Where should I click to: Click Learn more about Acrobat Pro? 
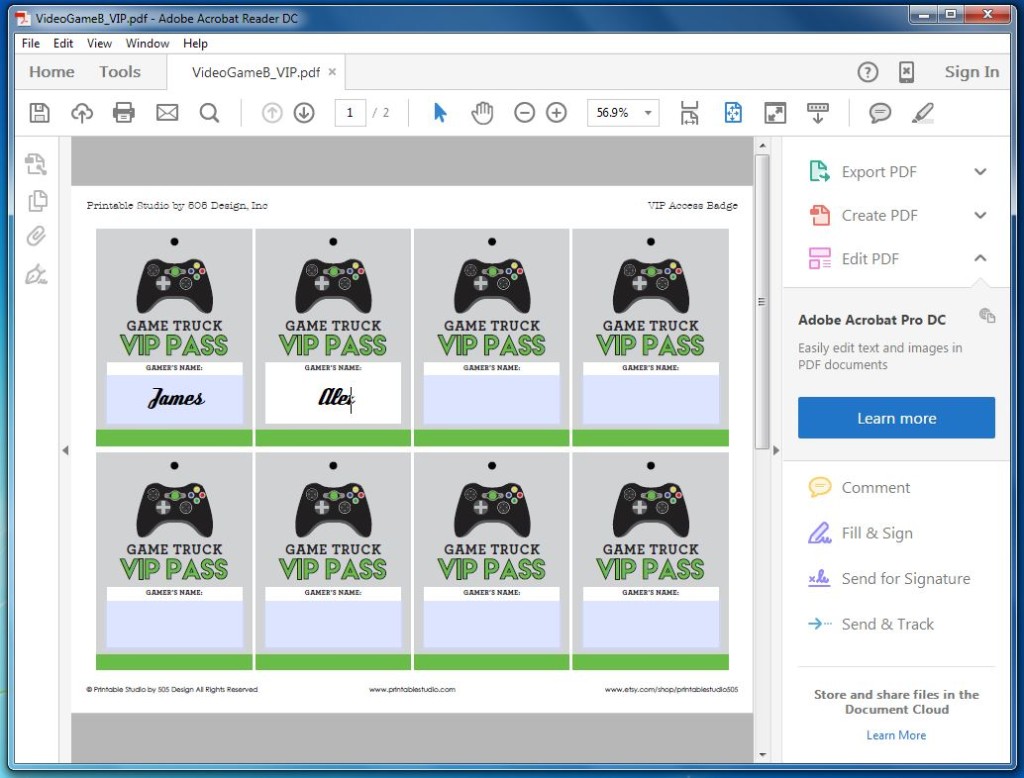coord(895,418)
